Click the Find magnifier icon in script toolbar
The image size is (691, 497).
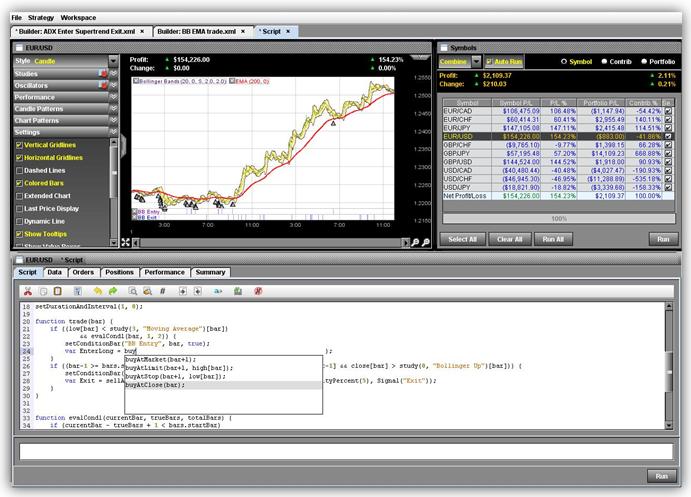tap(132, 290)
